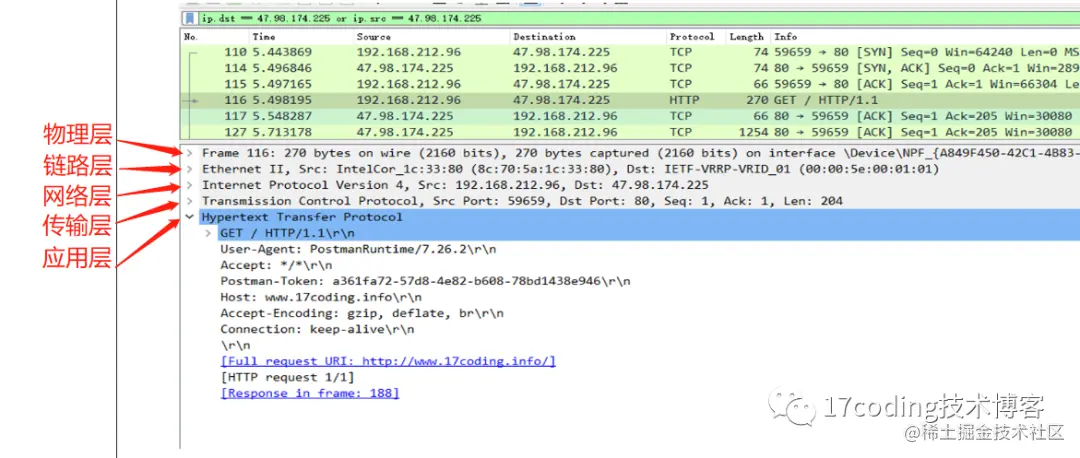The image size is (1080, 458).
Task: Select Frame 116 details row text
Action: [641, 153]
